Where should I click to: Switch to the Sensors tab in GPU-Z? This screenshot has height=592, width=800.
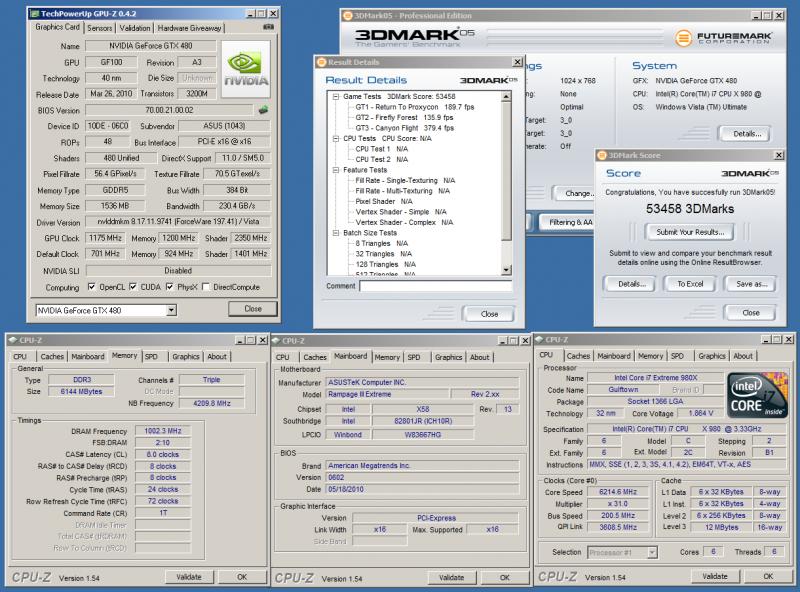pyautogui.click(x=100, y=28)
